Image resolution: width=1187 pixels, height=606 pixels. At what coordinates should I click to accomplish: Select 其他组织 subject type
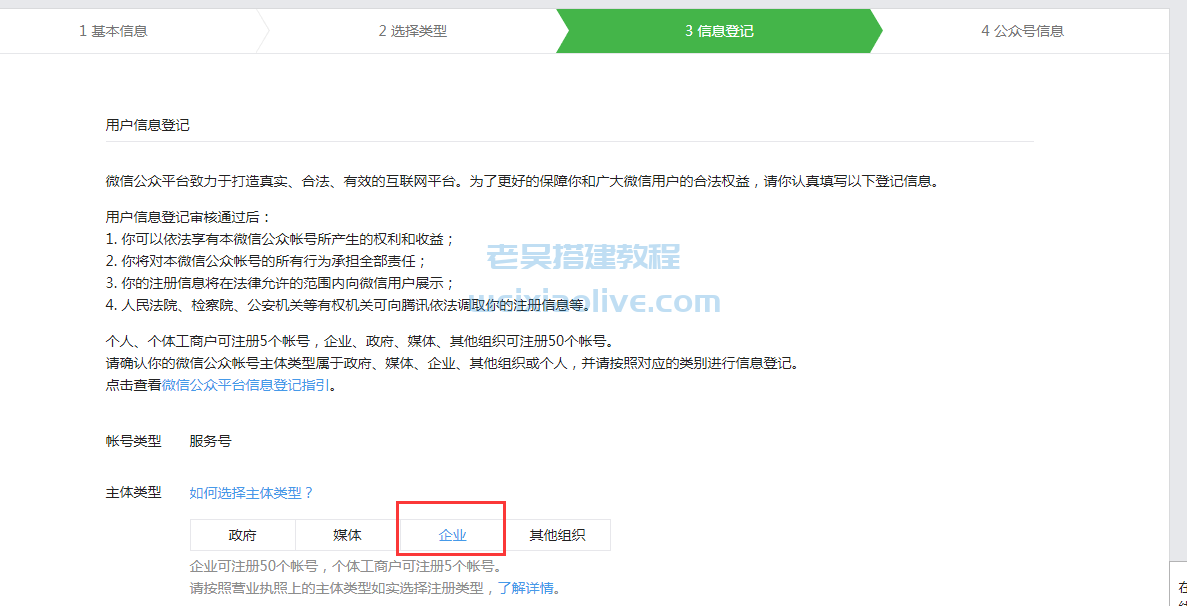558,534
